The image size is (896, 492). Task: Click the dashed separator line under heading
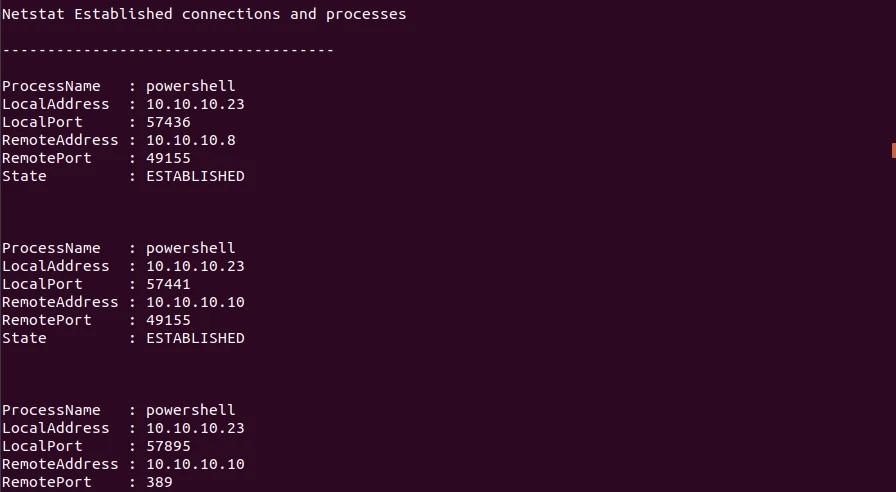click(168, 50)
